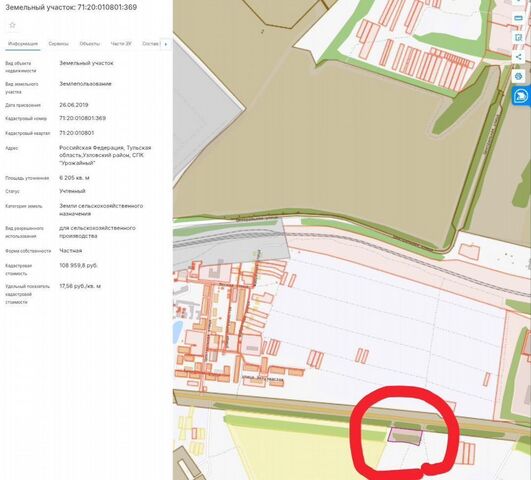Switch to the Информация tab

click(x=23, y=44)
